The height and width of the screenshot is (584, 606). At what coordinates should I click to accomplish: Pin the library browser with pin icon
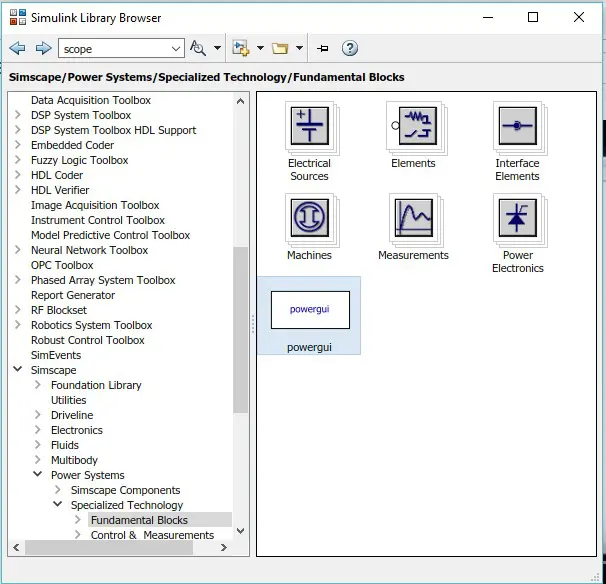point(323,48)
